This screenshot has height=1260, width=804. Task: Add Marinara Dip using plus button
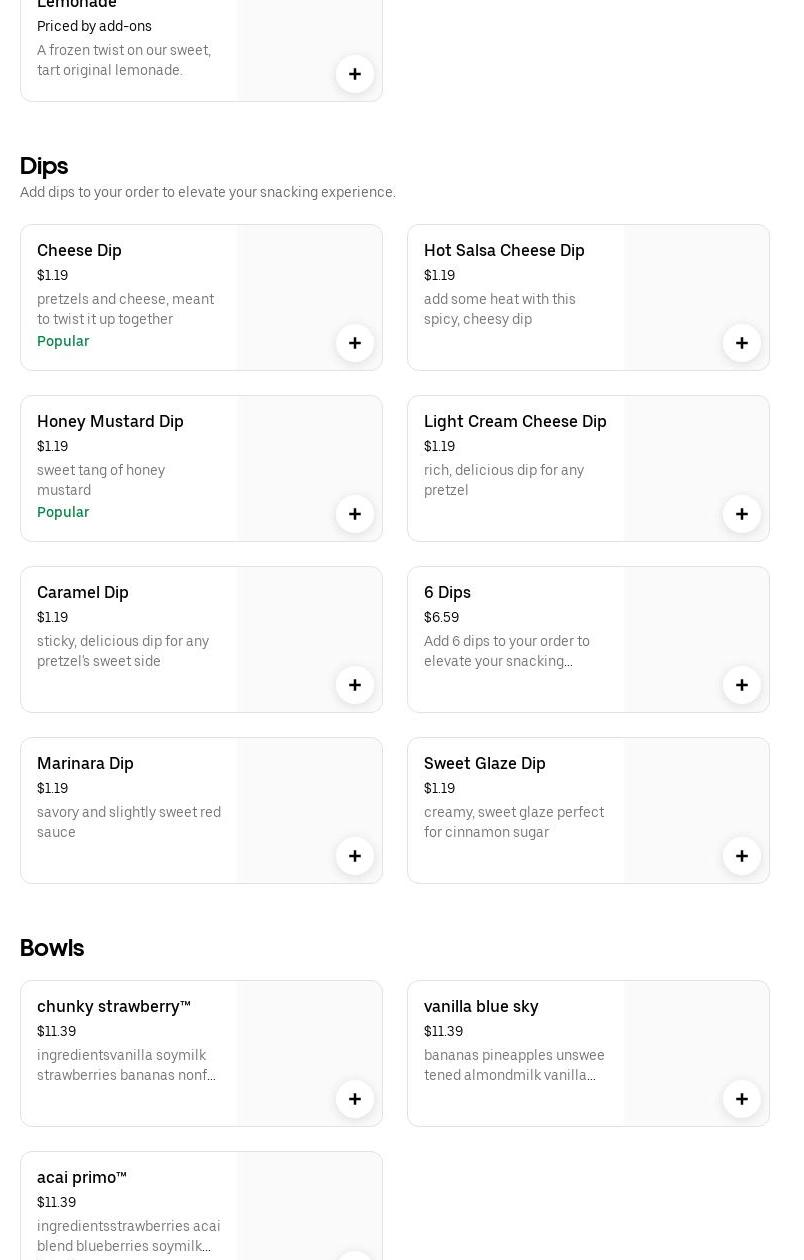355,856
